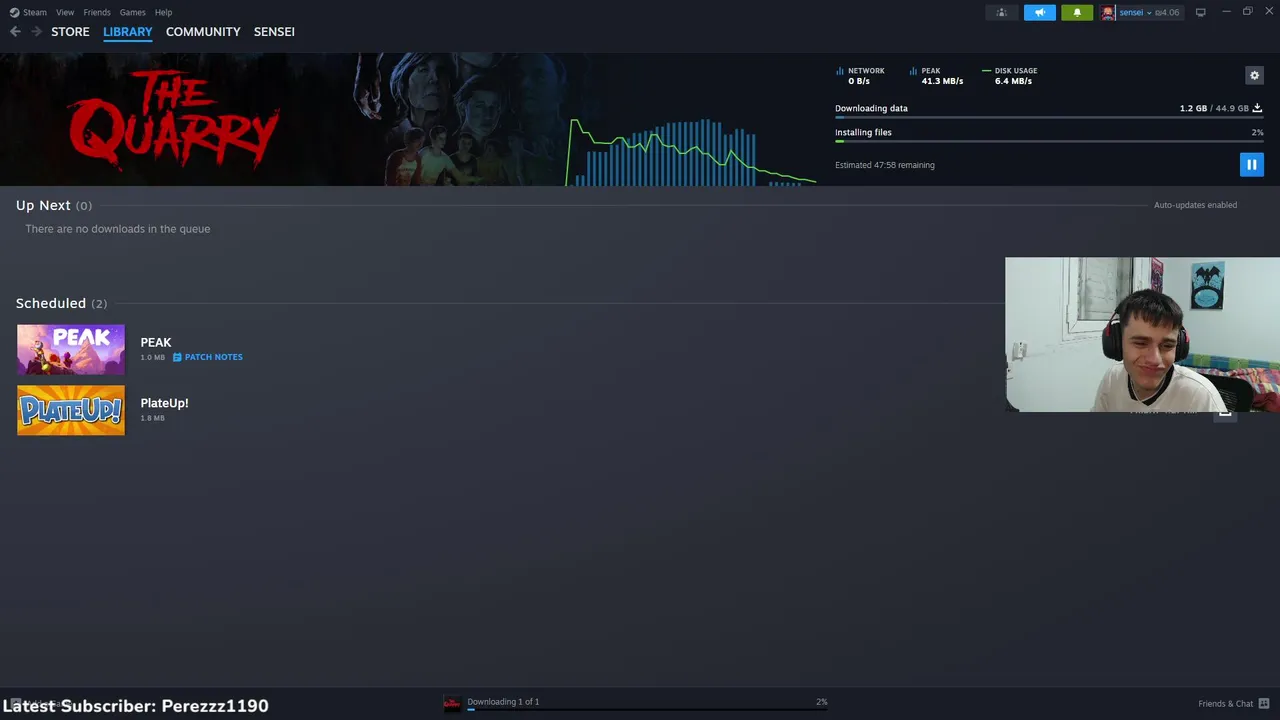Open the View menu
This screenshot has height=720, width=1280.
(x=65, y=12)
